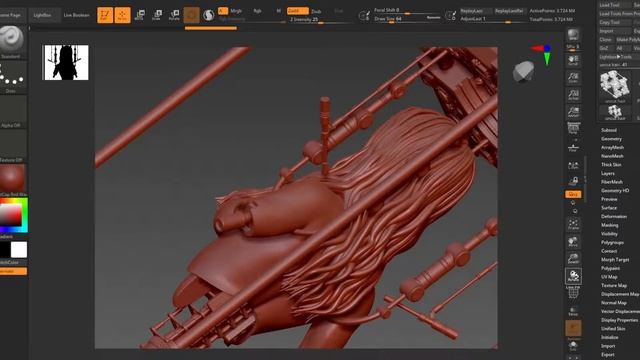Open the Standard brush thumbnail
Viewport: 640px width, 360px height.
point(11,41)
